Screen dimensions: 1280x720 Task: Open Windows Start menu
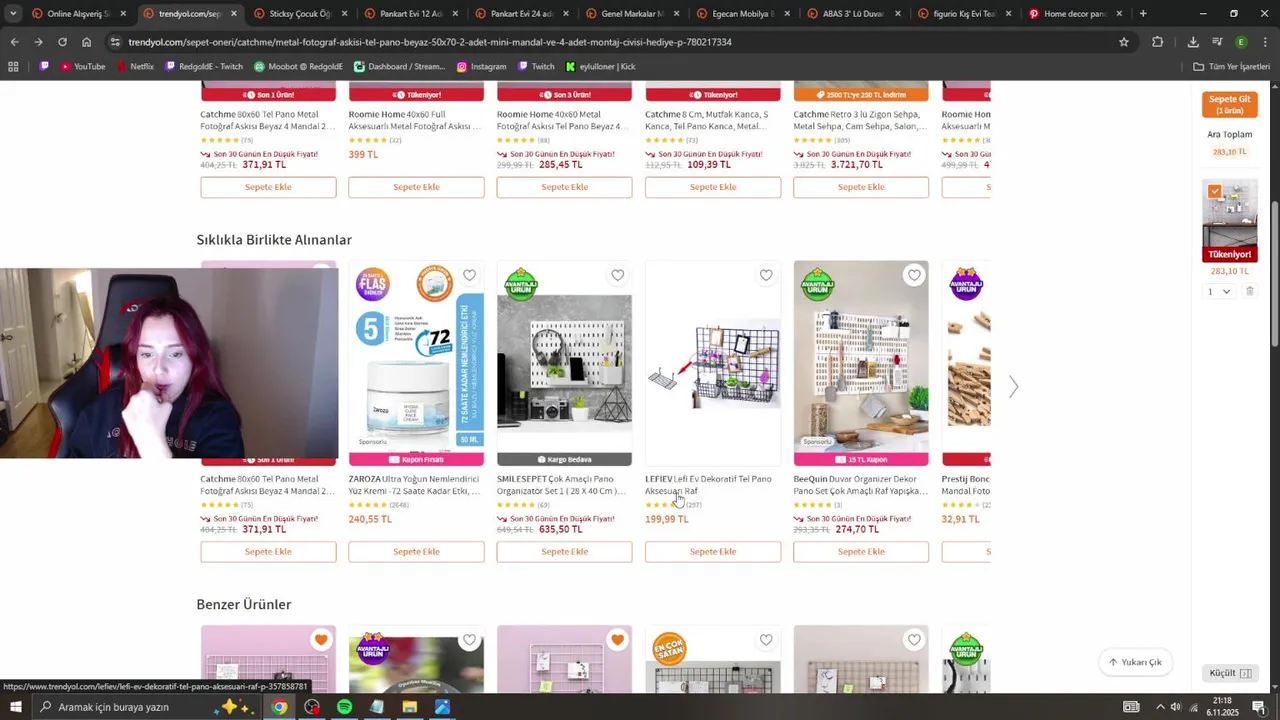tap(15, 707)
